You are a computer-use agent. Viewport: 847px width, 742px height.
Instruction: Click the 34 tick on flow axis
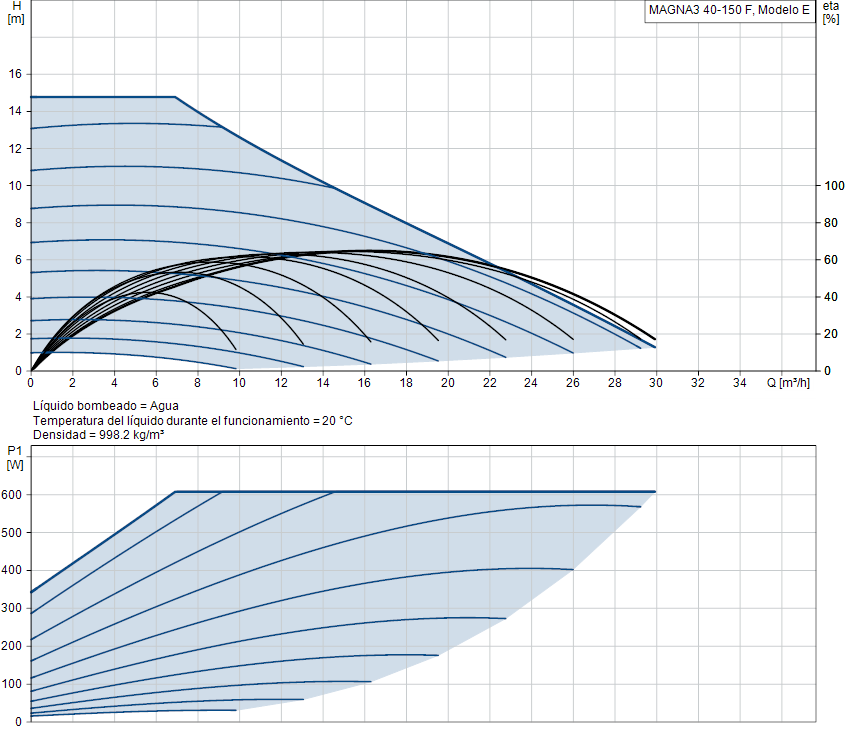coord(740,382)
